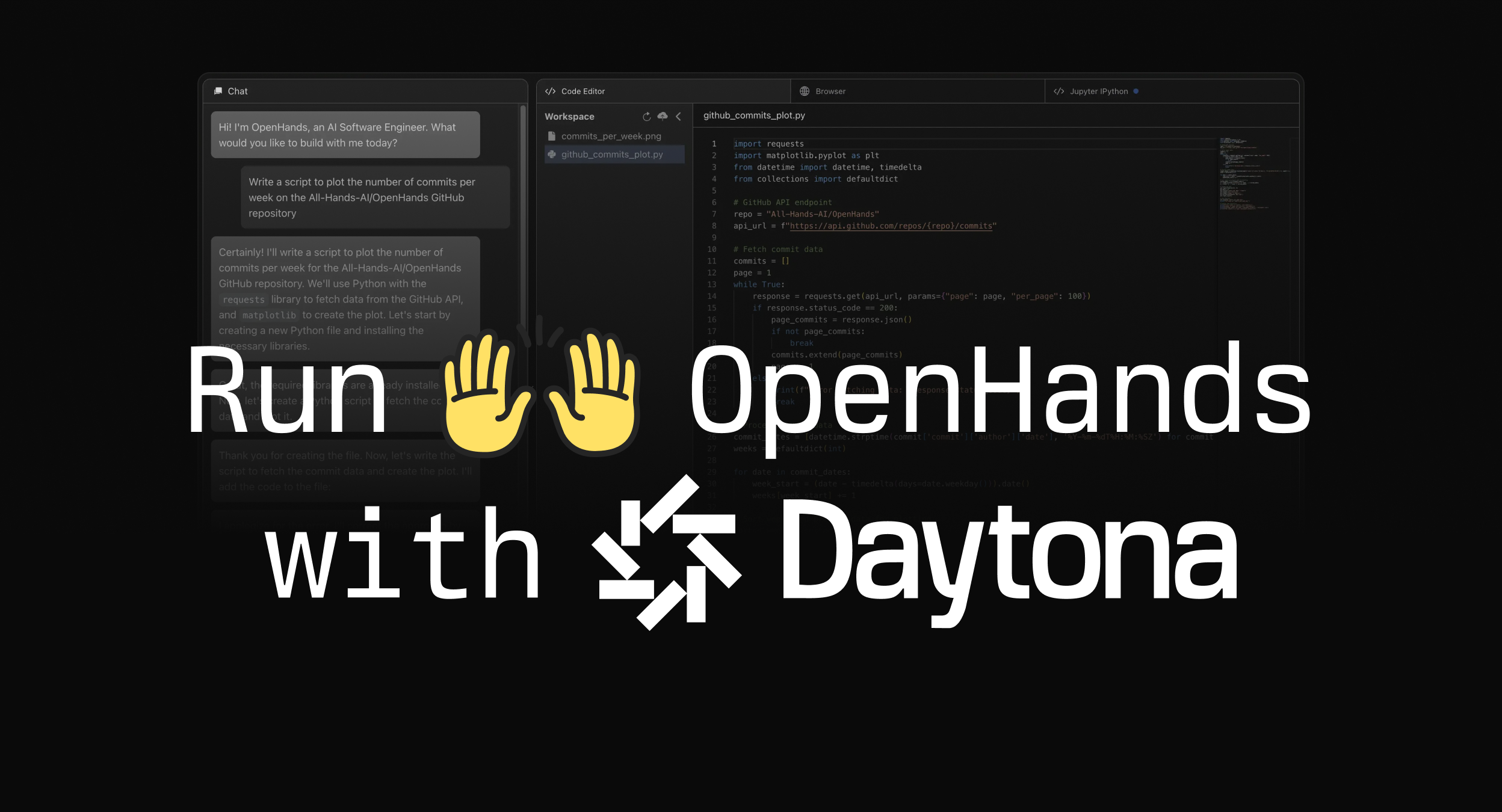Click the "while True:" code line
Screen dimensions: 1502x812
pos(759,285)
